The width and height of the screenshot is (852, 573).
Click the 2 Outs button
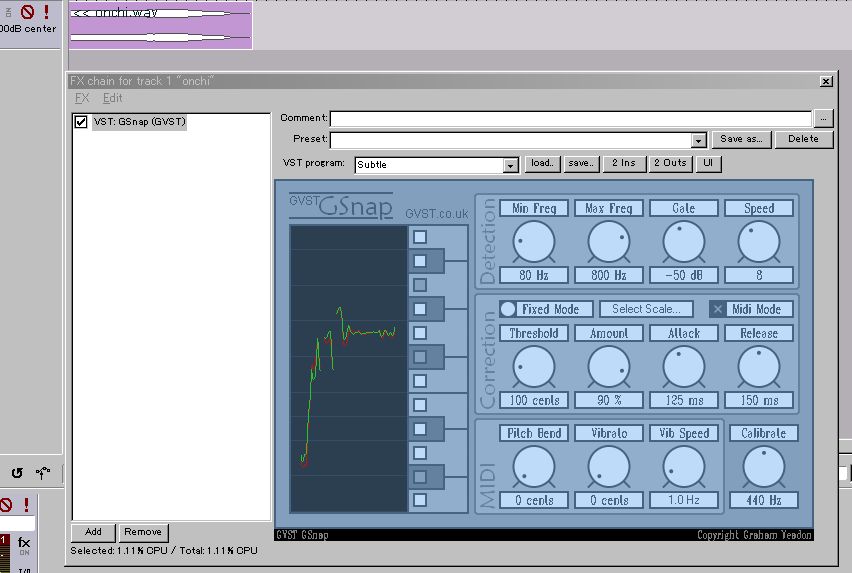pyautogui.click(x=670, y=163)
